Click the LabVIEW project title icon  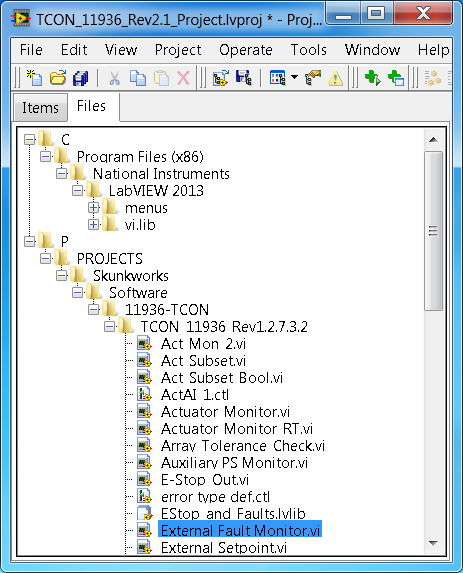(21, 19)
